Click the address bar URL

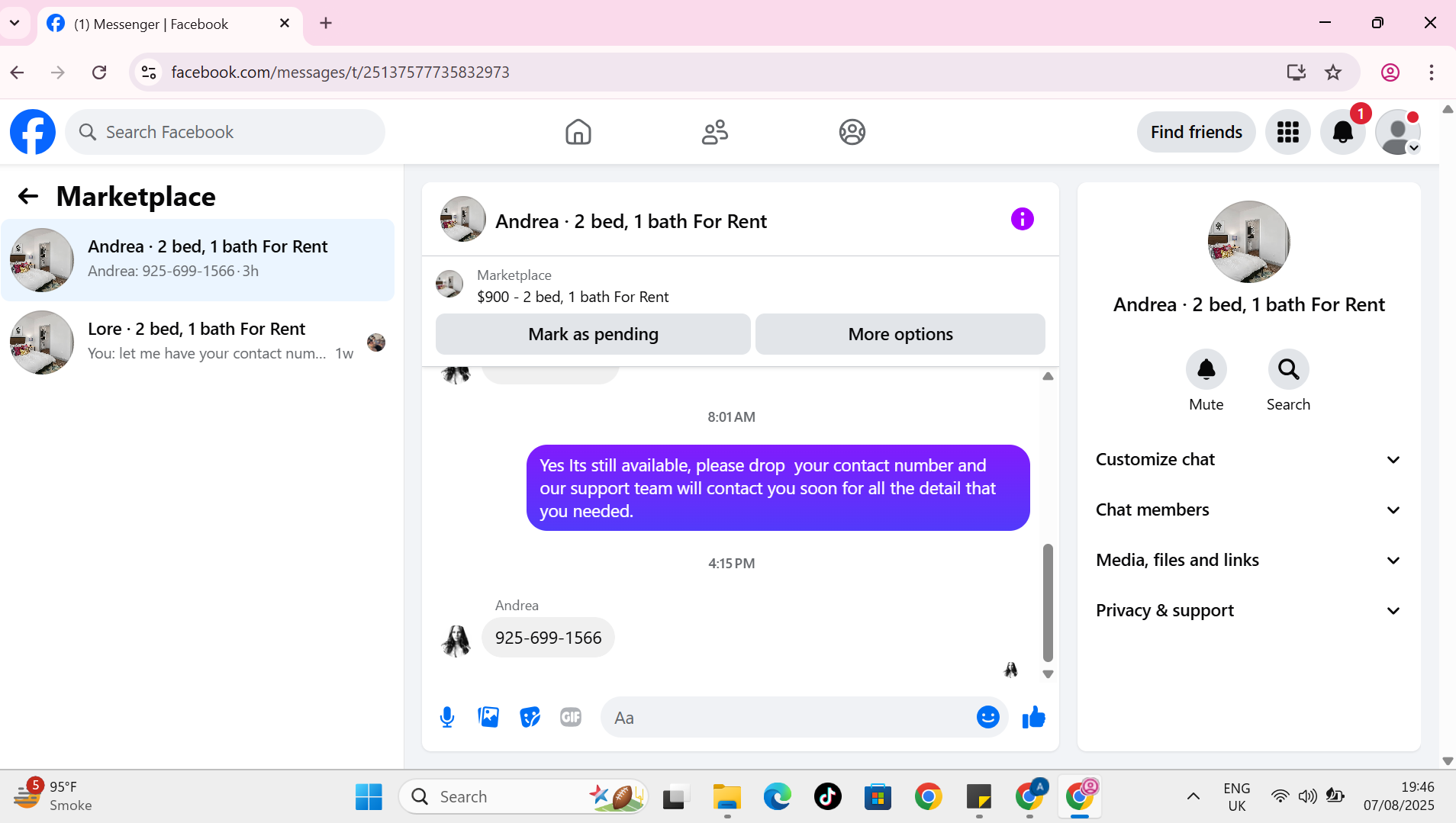click(x=340, y=72)
